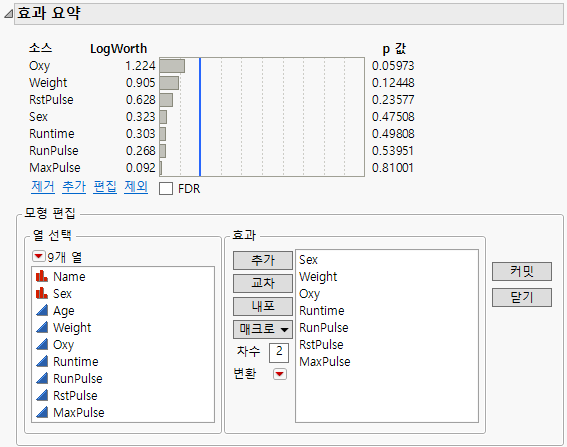Click the 커밋 button
This screenshot has width=567, height=447.
pos(522,271)
